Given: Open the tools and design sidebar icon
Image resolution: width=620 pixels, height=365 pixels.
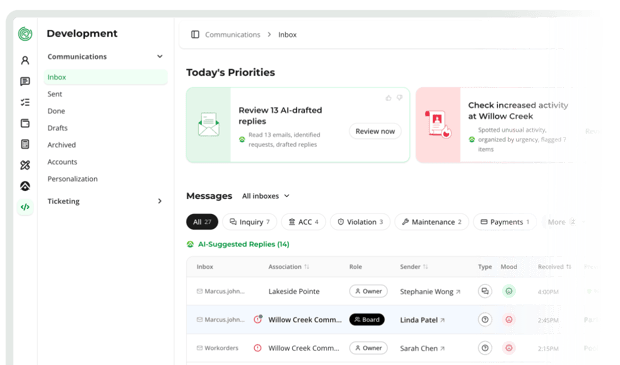Looking at the screenshot, I should [x=25, y=165].
